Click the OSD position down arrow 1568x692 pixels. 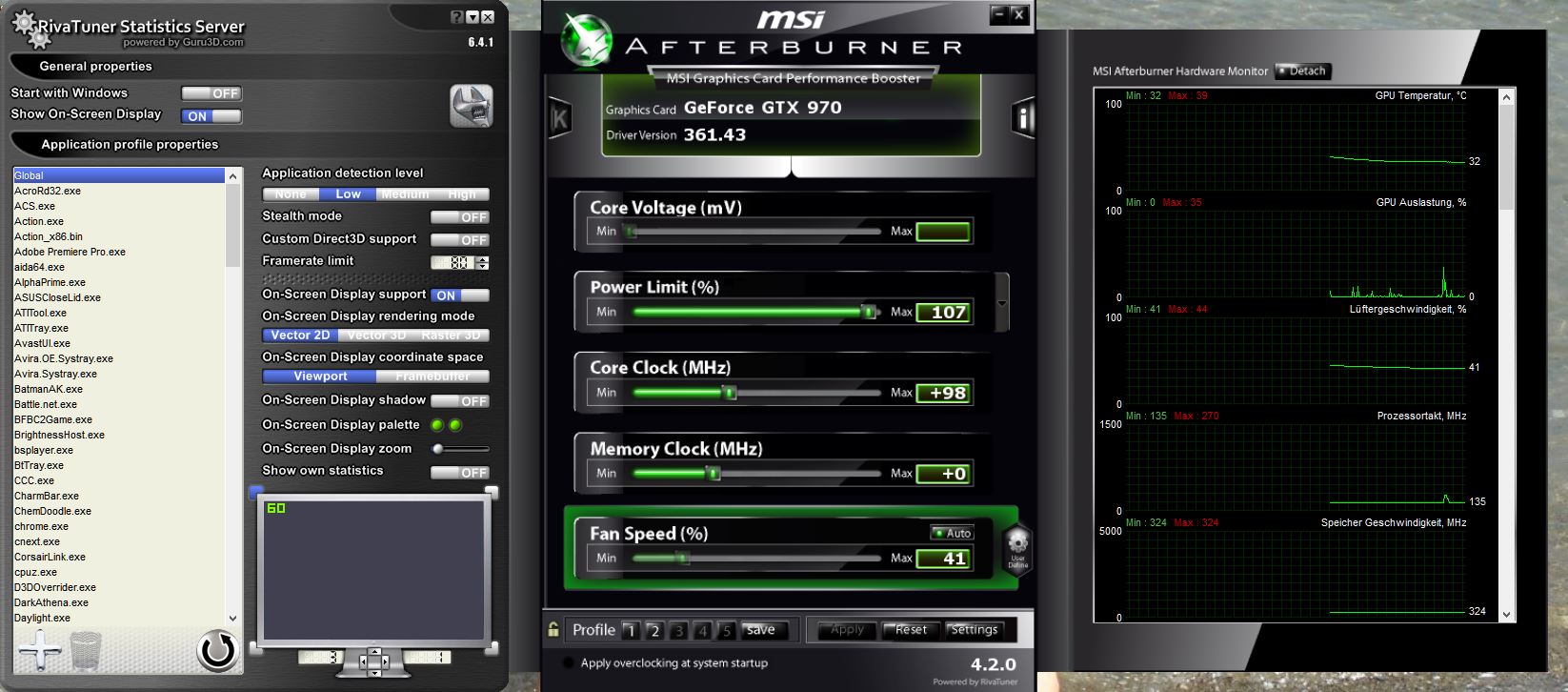372,673
